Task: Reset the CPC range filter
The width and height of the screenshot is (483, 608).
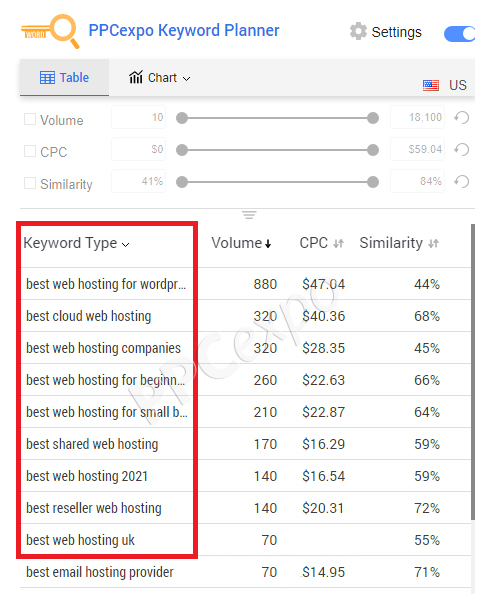Action: (x=462, y=150)
